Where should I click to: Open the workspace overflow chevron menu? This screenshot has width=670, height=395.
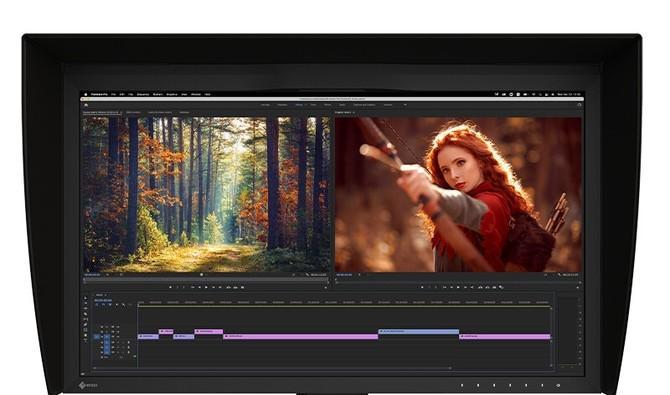(405, 105)
